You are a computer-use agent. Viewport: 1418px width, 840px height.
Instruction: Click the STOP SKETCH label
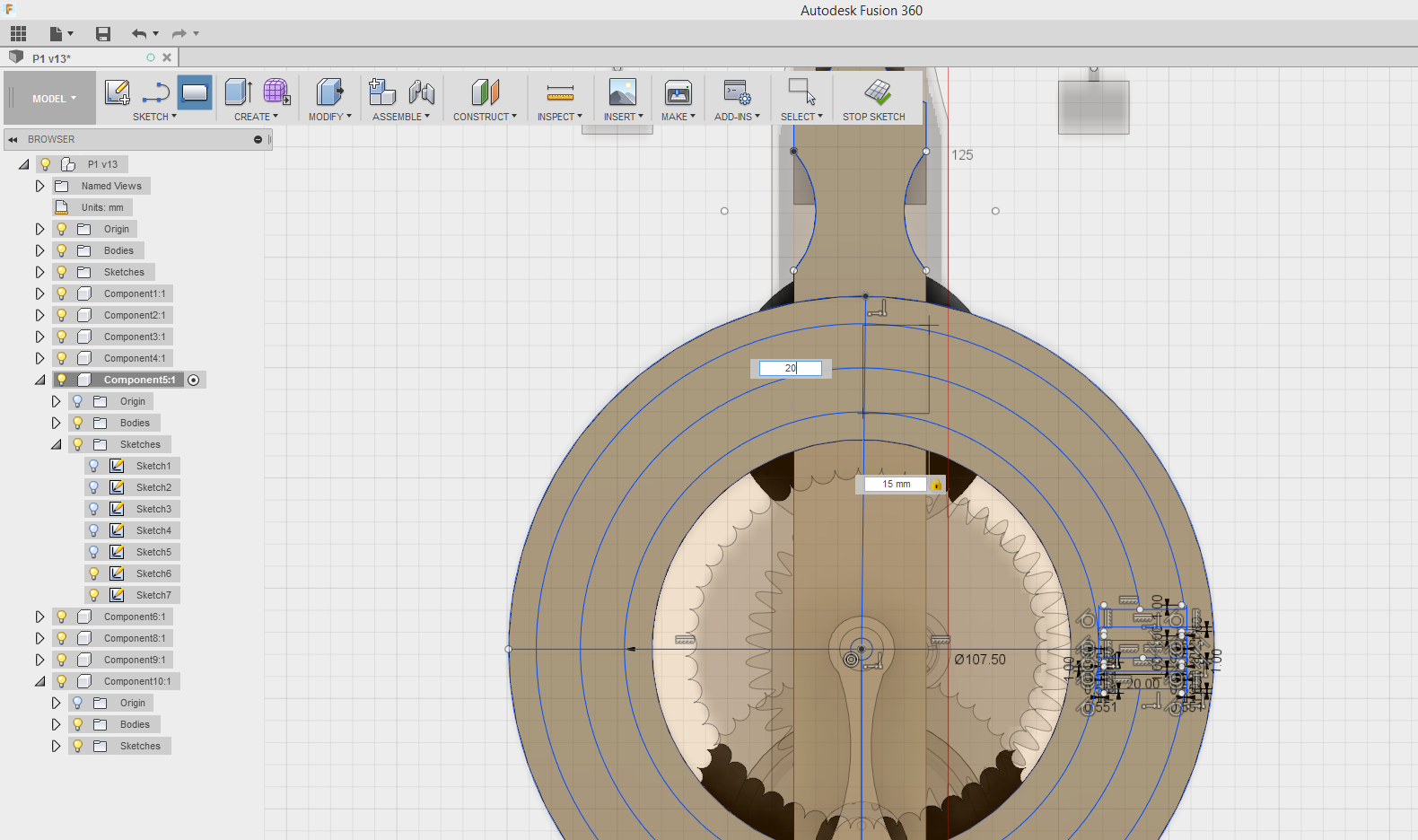[874, 117]
